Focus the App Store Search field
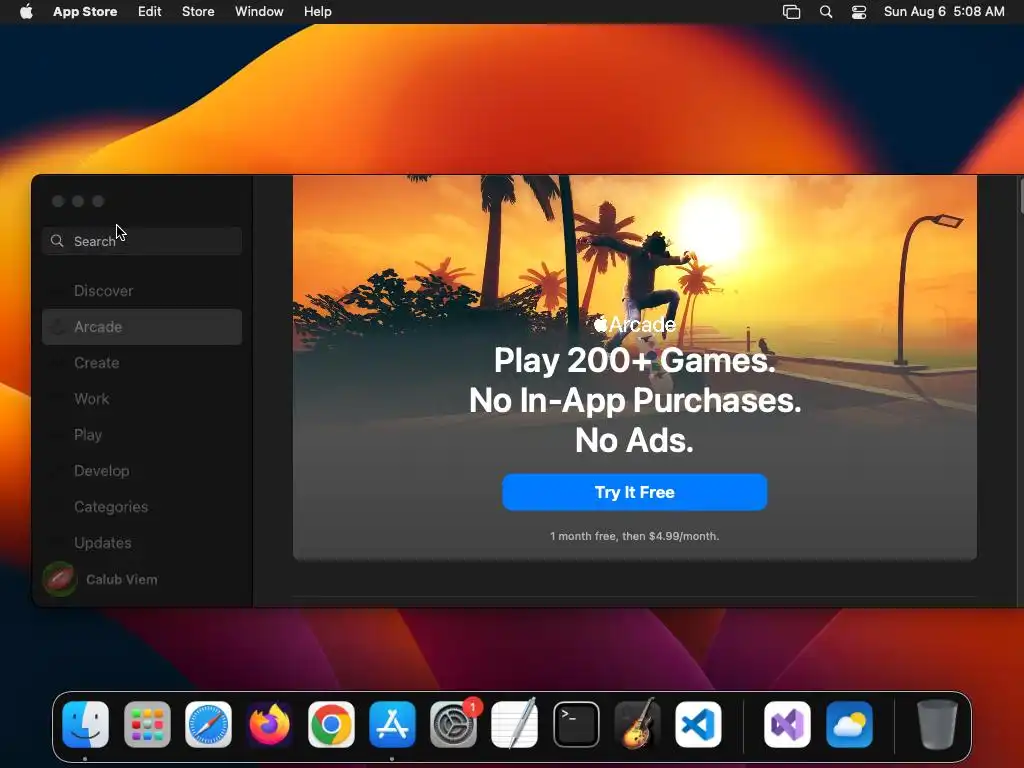Screen dimensions: 1024x768 tap(142, 241)
